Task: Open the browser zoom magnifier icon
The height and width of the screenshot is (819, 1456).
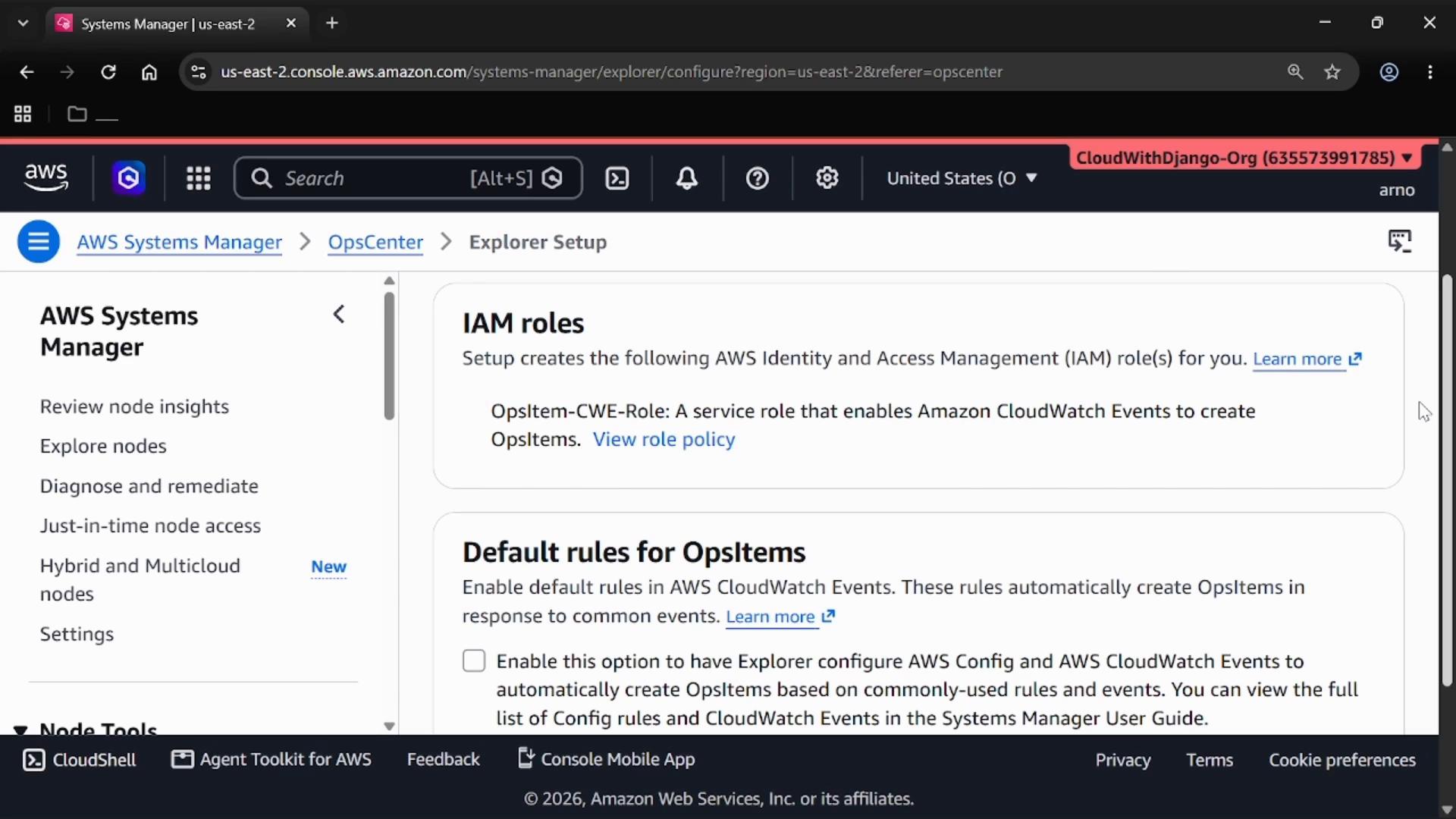Action: pyautogui.click(x=1295, y=72)
